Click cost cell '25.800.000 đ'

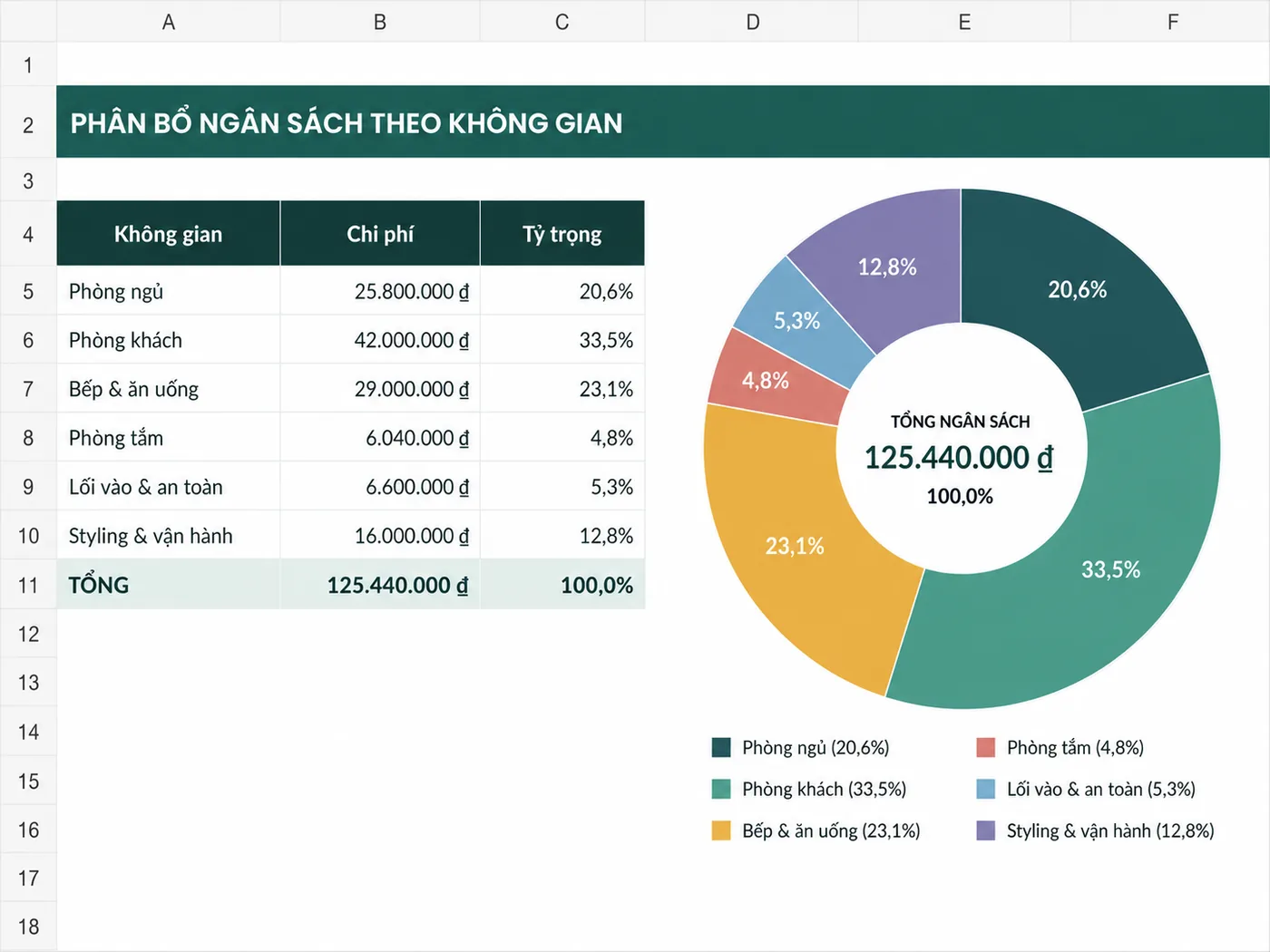pyautogui.click(x=380, y=291)
